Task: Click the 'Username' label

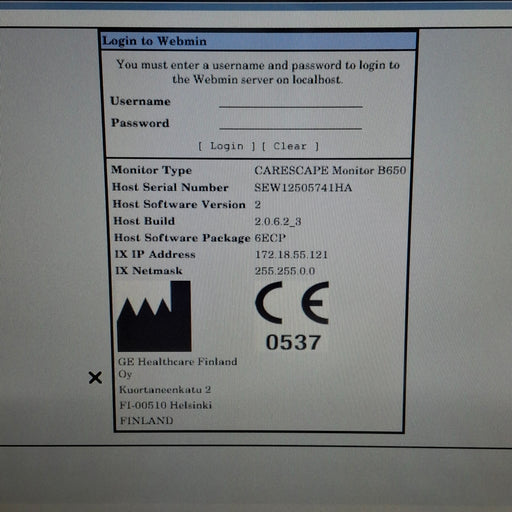Action: point(140,101)
